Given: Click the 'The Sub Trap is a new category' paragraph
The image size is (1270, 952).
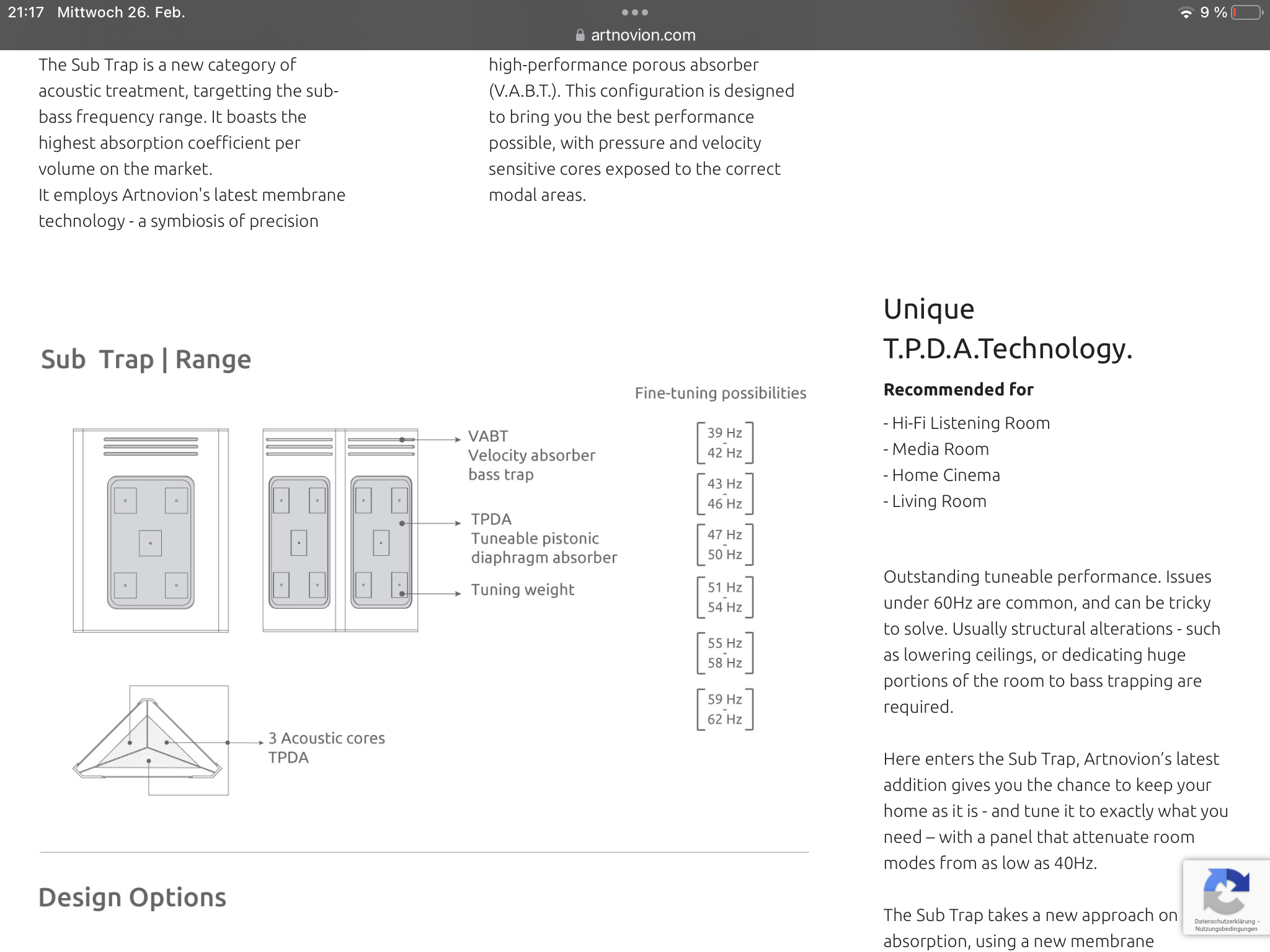Looking at the screenshot, I should (192, 143).
